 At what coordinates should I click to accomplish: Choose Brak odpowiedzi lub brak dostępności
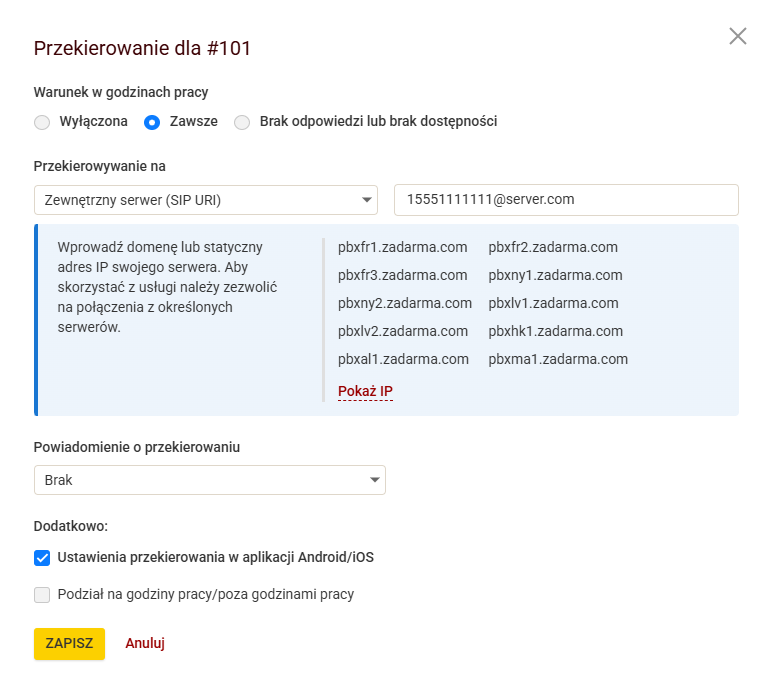click(x=242, y=122)
